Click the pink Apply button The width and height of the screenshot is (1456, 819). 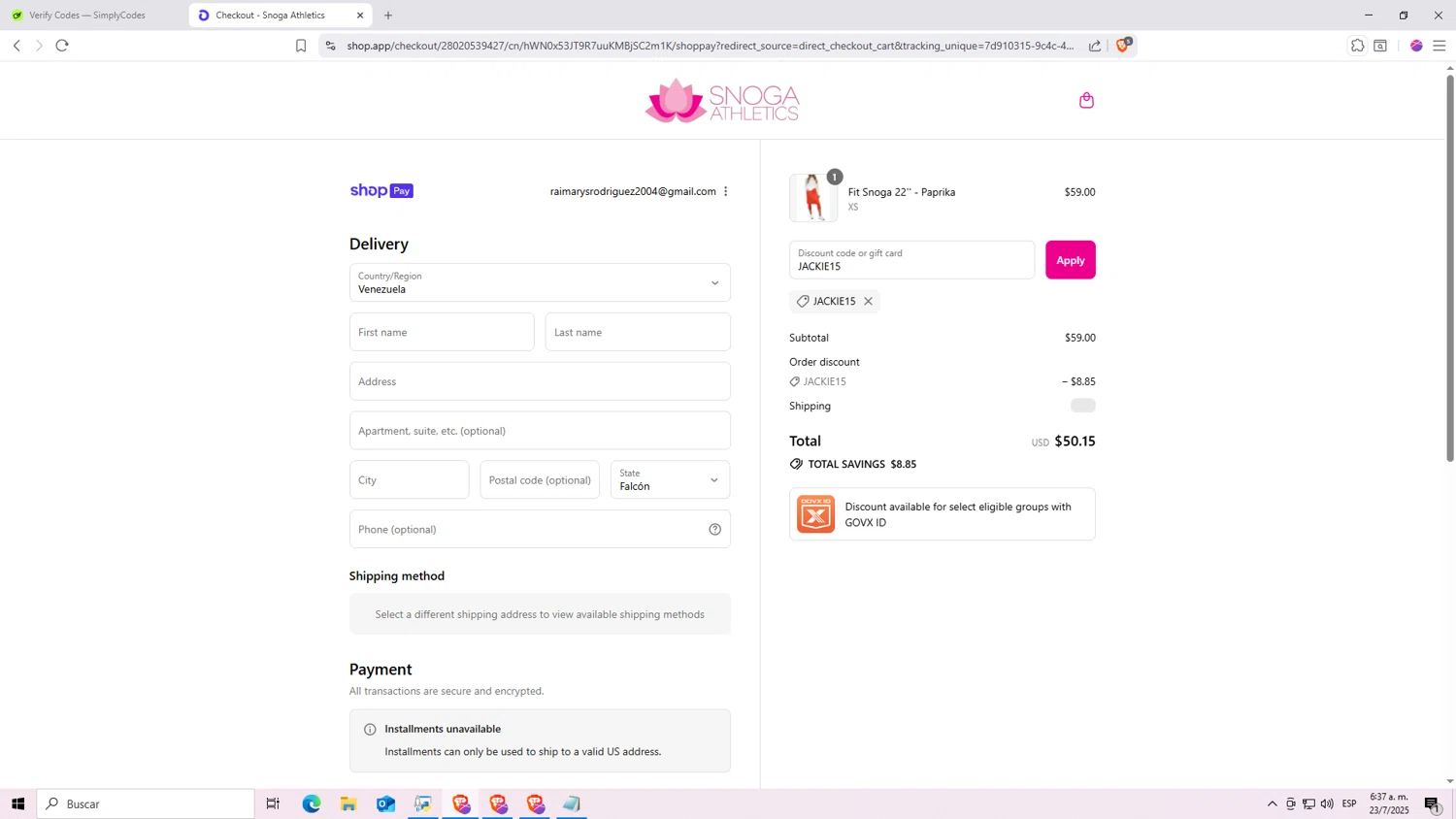(1070, 260)
